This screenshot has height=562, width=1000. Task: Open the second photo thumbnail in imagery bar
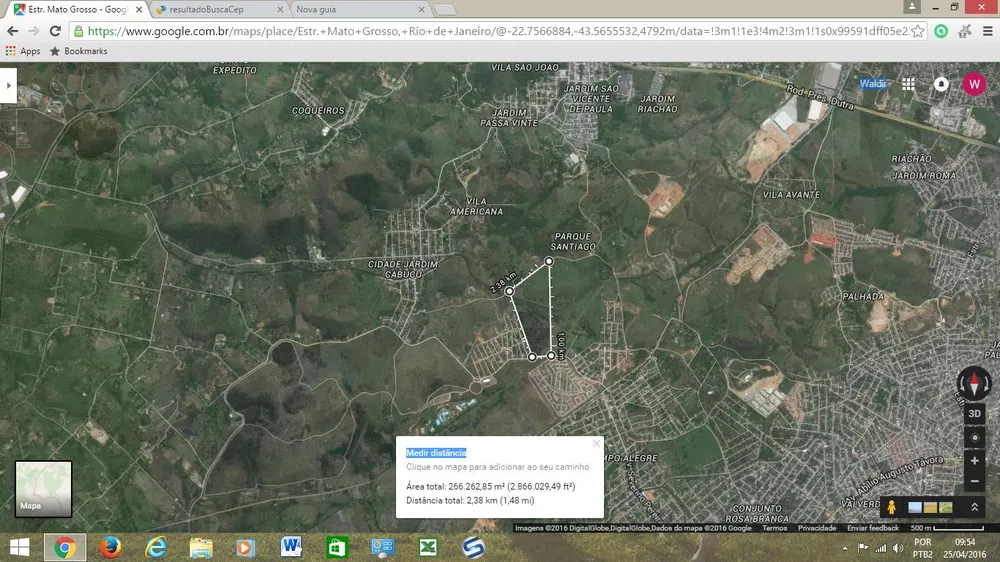930,508
